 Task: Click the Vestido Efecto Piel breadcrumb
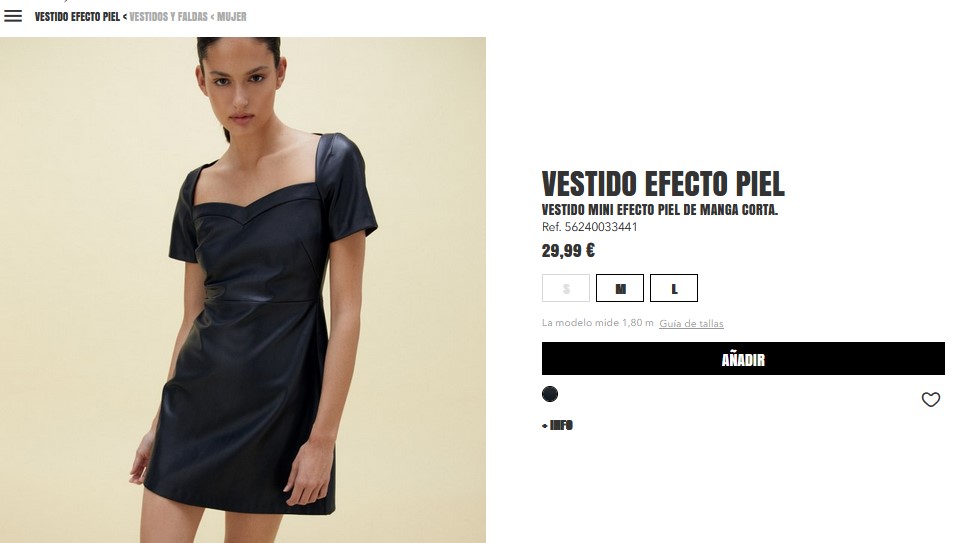[x=77, y=17]
